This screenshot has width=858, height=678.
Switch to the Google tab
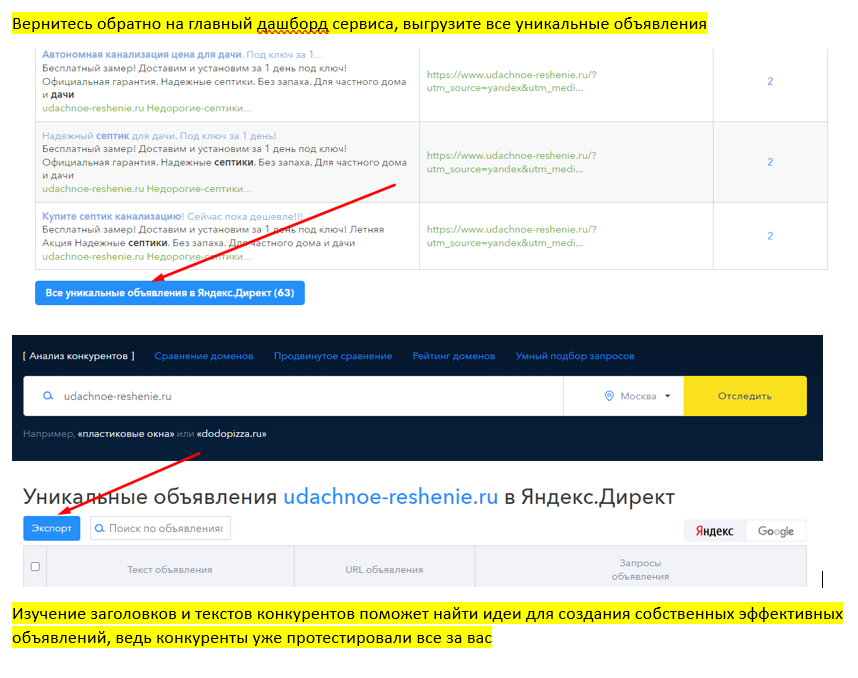[x=775, y=531]
